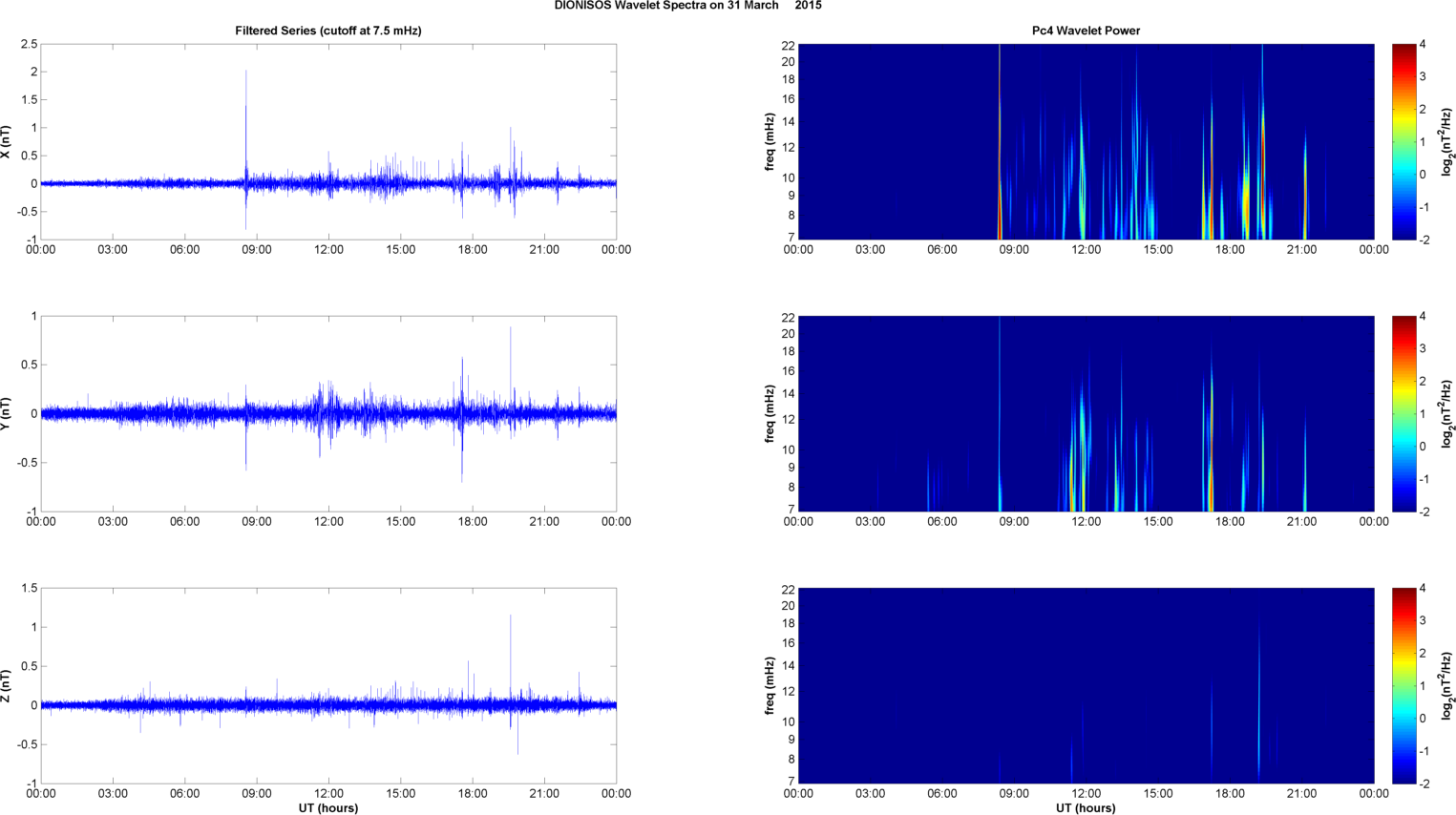Click the middle spectrogram's 'freq (mHz)' label

(x=770, y=413)
